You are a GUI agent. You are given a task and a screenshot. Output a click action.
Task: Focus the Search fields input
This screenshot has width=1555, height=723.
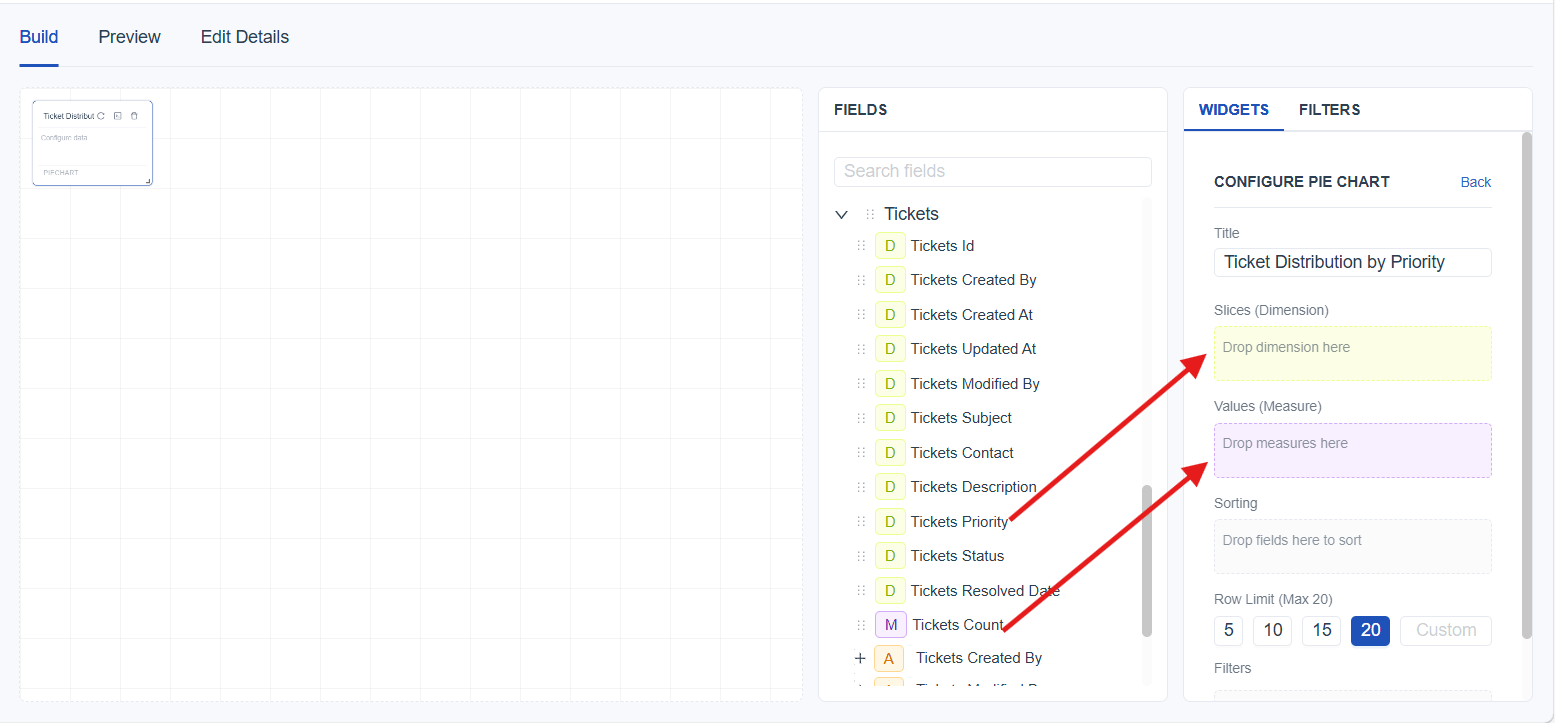(x=992, y=171)
